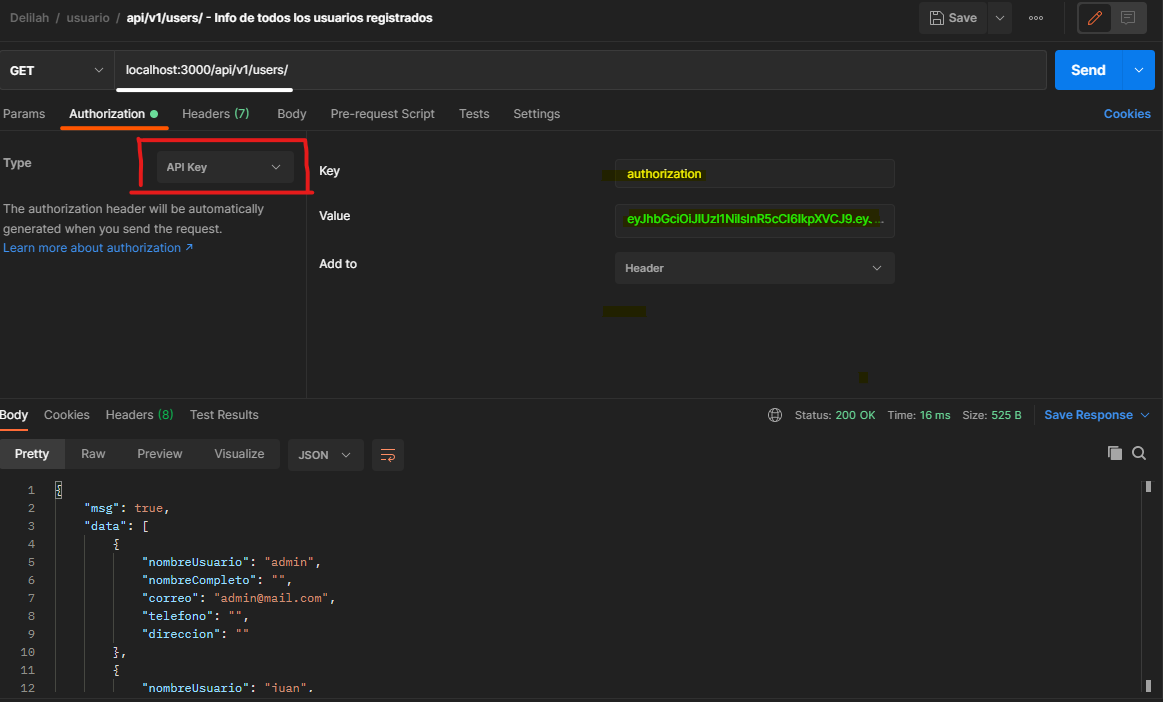Viewport: 1163px width, 702px height.
Task: Click the "admin@mail.com" value
Action: (271, 598)
